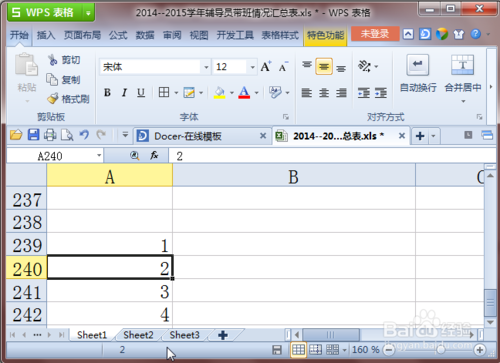500x363 pixels.
Task: Align text left
Action: point(307,93)
